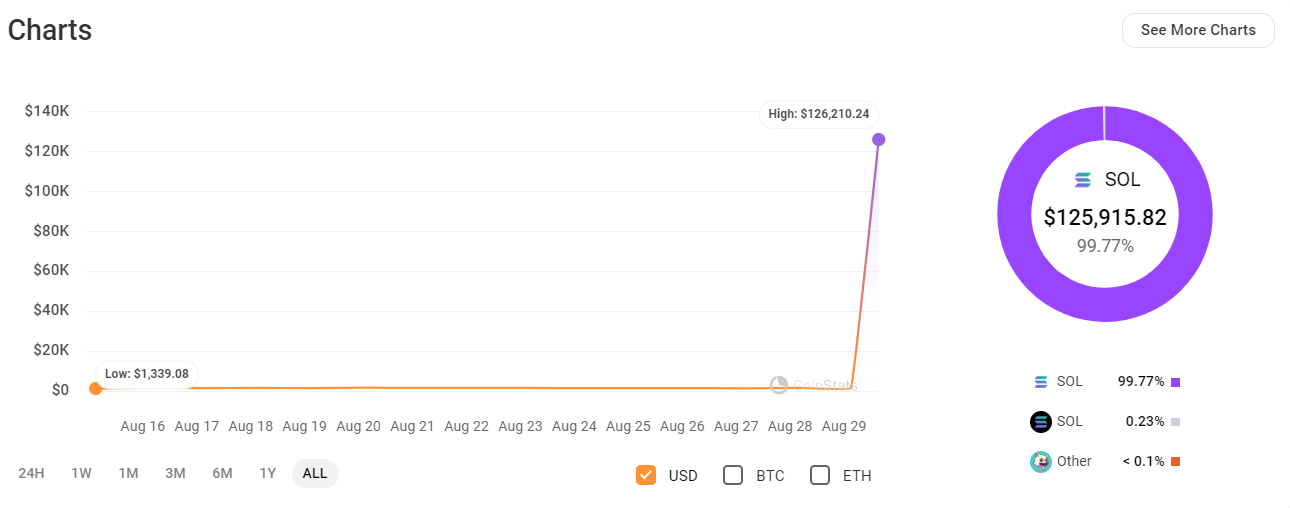Enable the ETH currency checkbox
Viewport: 1290px width, 508px height.
(820, 475)
